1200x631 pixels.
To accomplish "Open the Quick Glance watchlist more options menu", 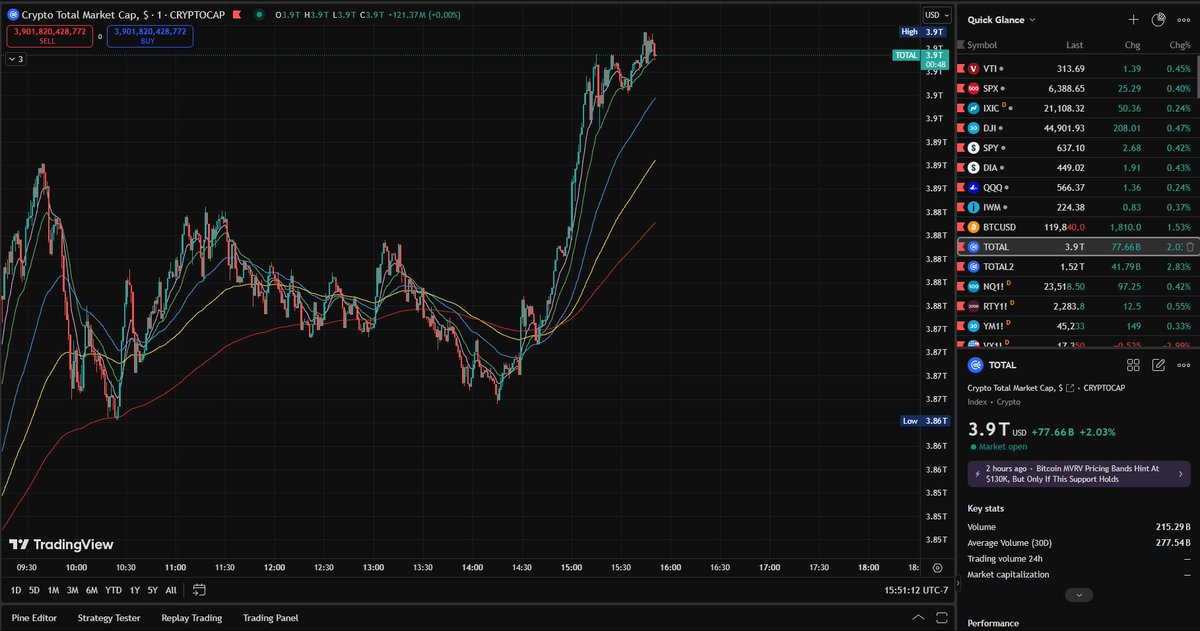I will 1185,19.
